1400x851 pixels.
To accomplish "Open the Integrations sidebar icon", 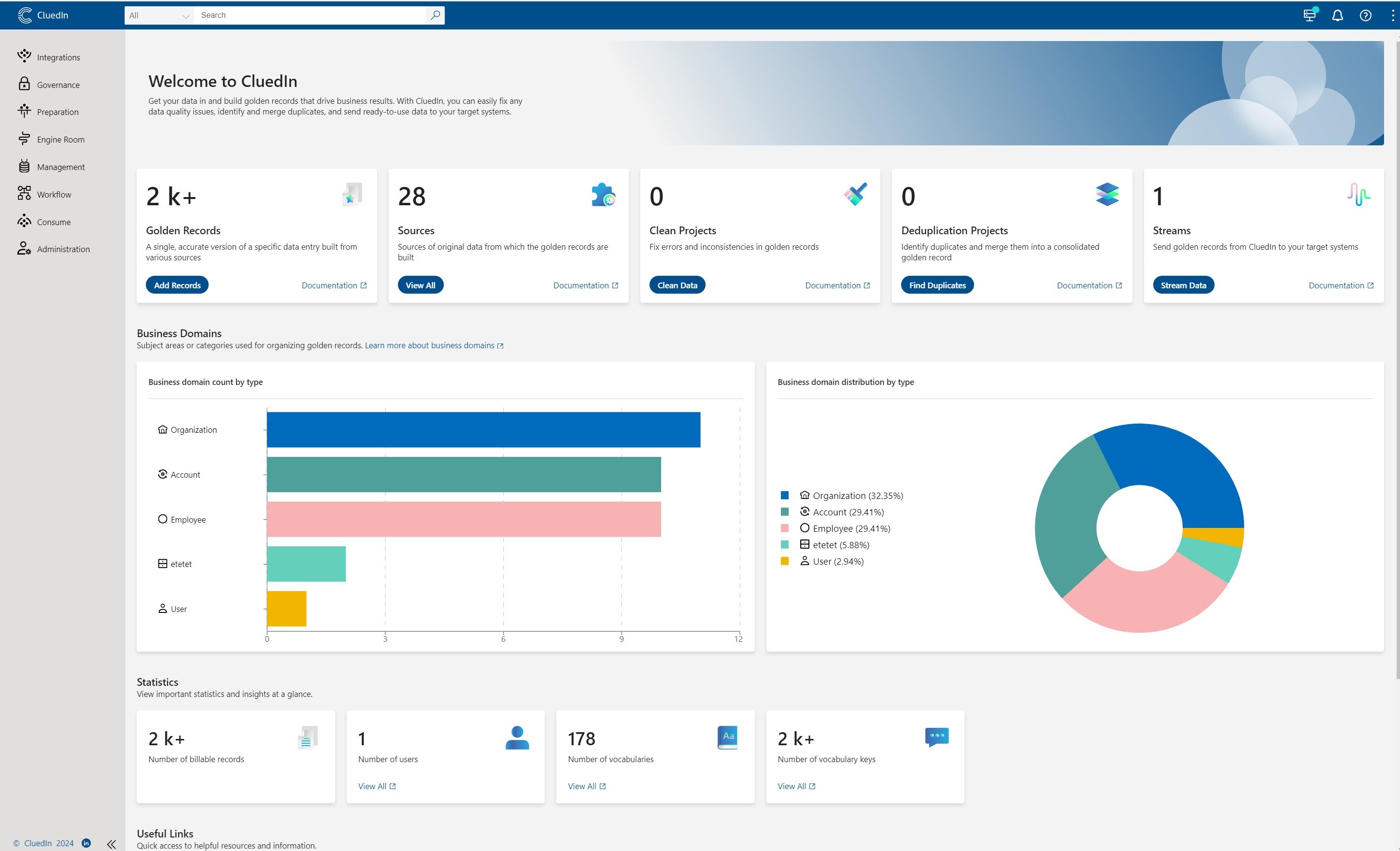I will [x=24, y=56].
